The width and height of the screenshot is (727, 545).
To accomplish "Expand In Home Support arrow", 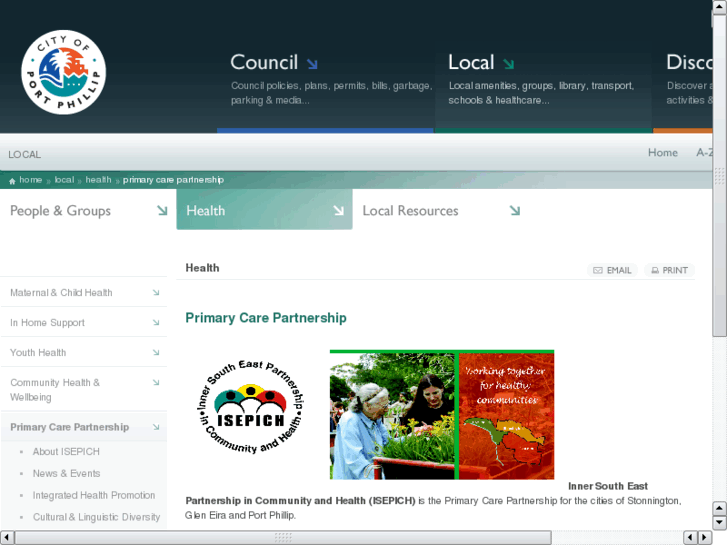I will [x=156, y=322].
